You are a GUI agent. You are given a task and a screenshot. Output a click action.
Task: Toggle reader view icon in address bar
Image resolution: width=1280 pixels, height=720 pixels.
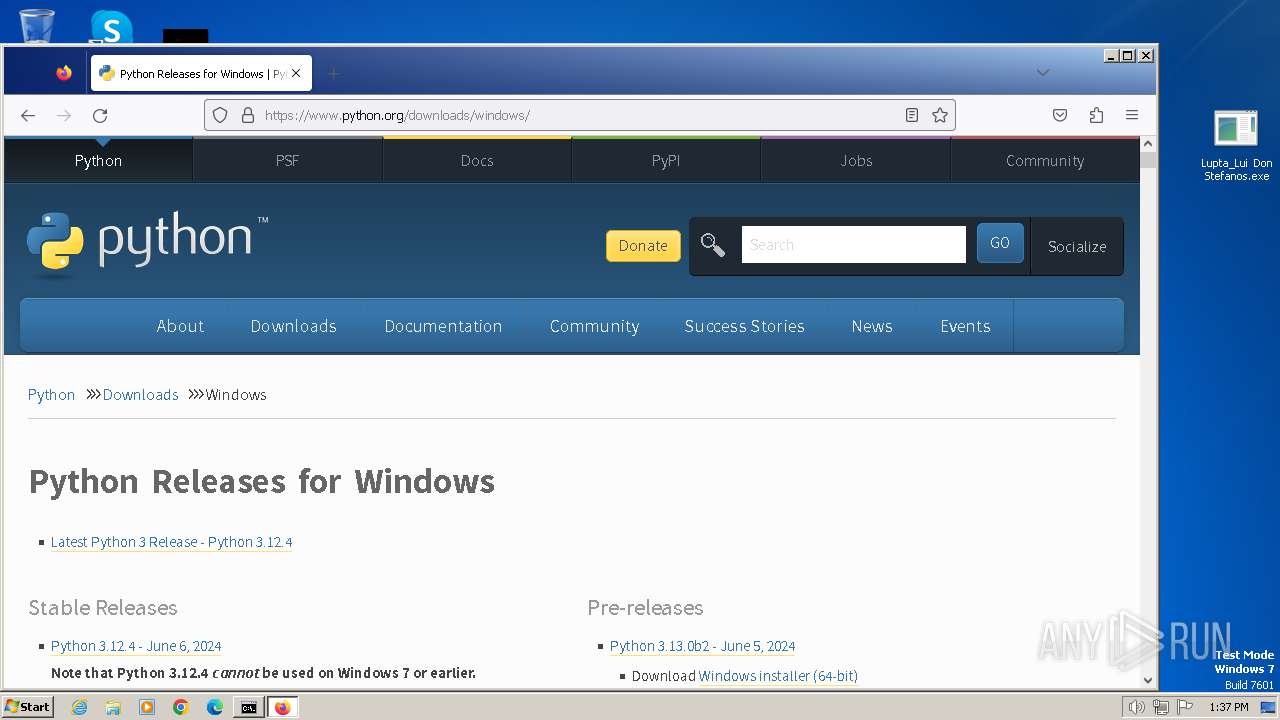912,115
